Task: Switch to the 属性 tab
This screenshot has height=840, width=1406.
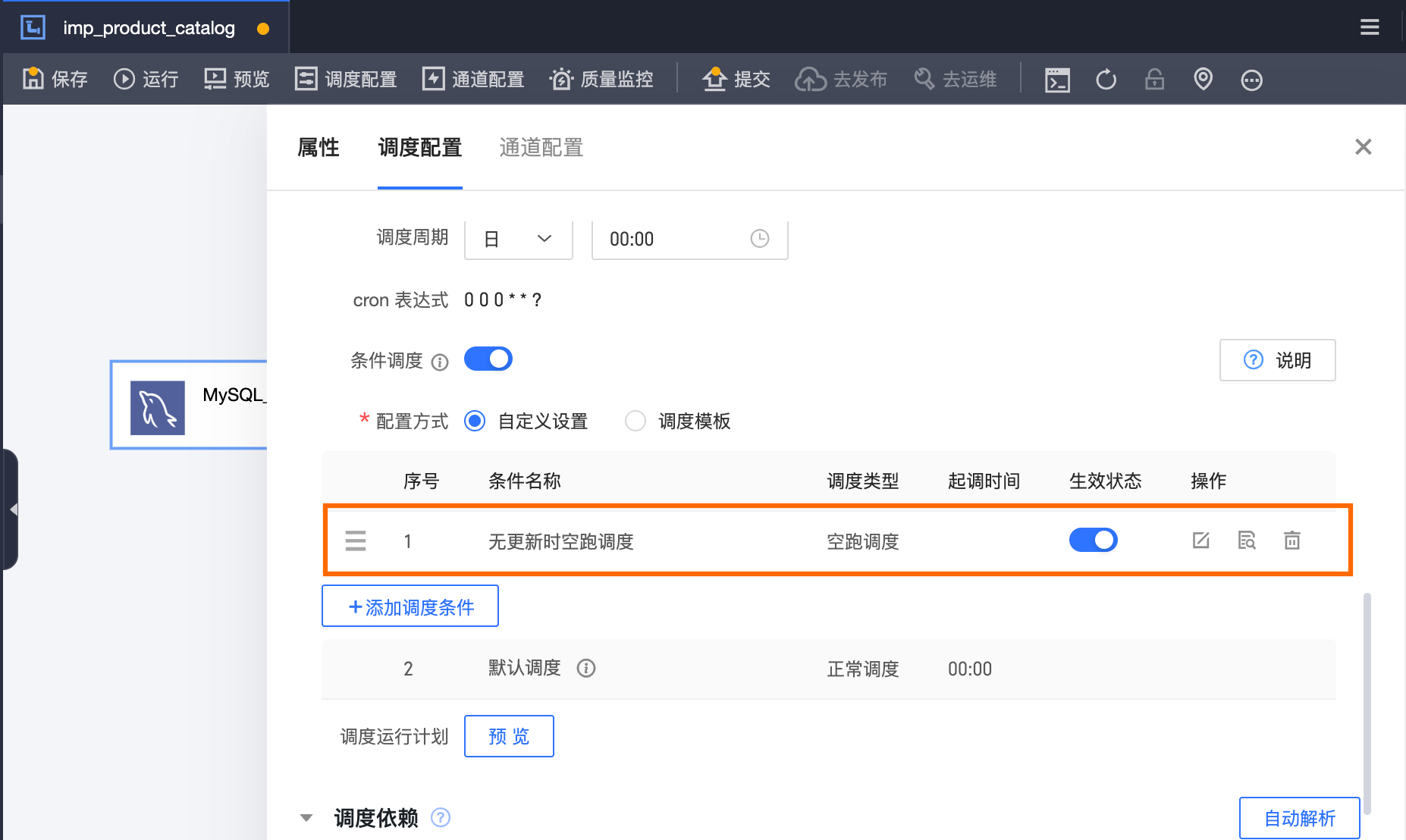Action: [319, 147]
